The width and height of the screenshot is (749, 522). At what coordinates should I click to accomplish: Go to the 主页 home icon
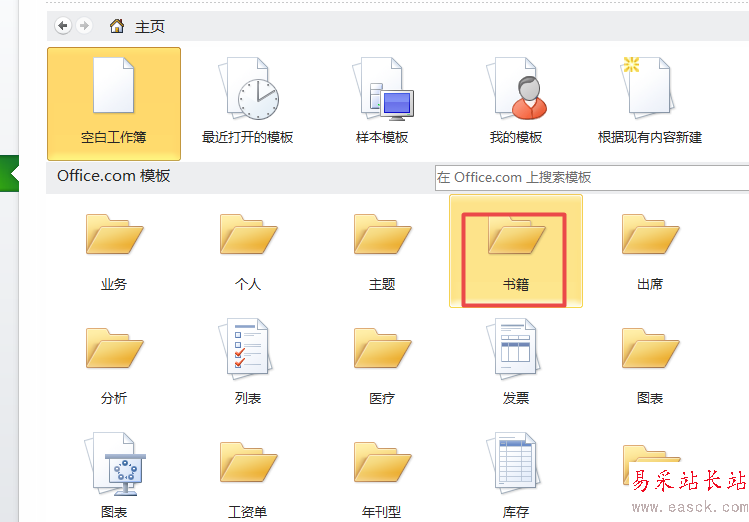point(117,26)
